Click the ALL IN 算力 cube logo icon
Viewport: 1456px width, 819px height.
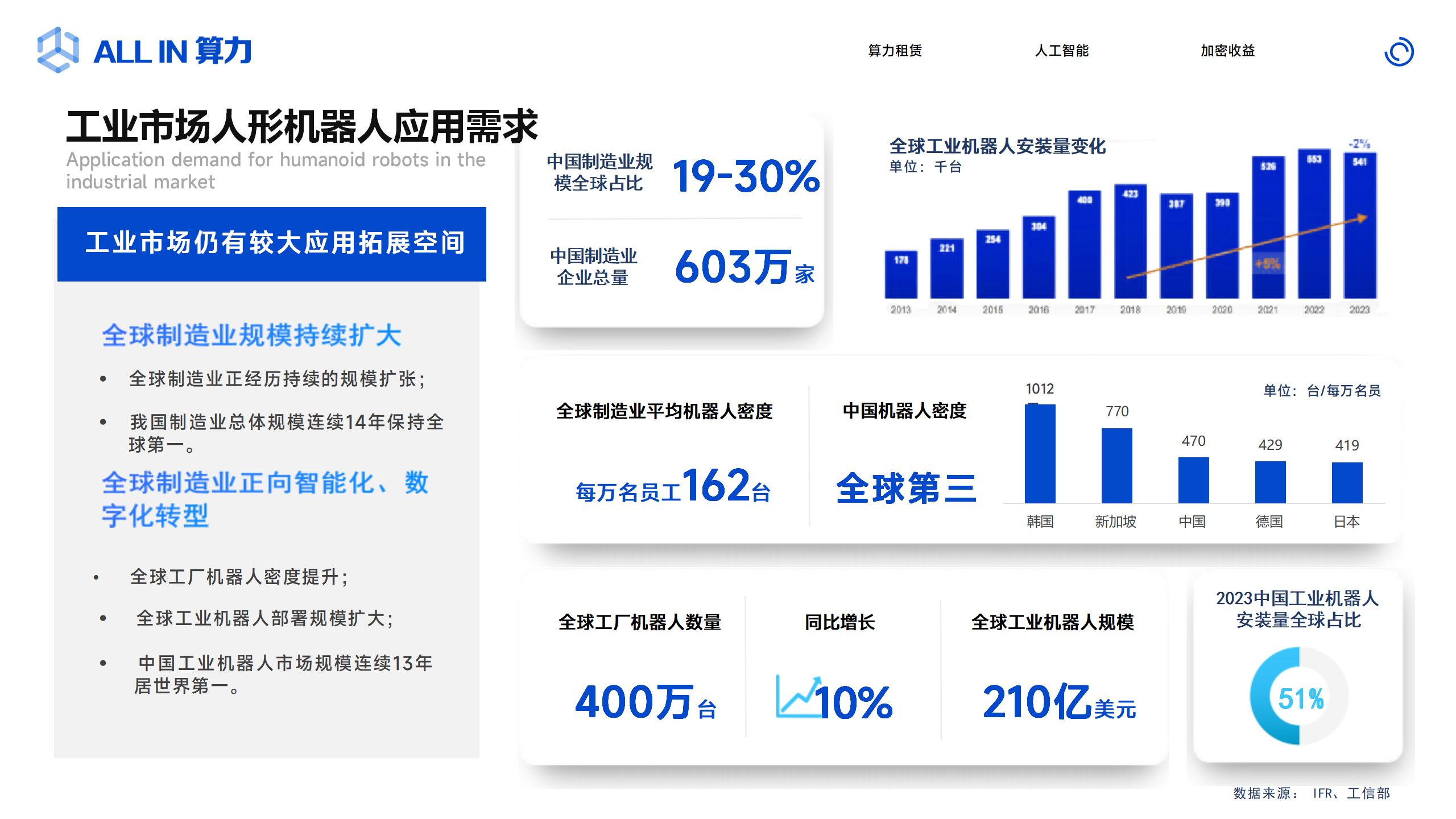coord(57,50)
